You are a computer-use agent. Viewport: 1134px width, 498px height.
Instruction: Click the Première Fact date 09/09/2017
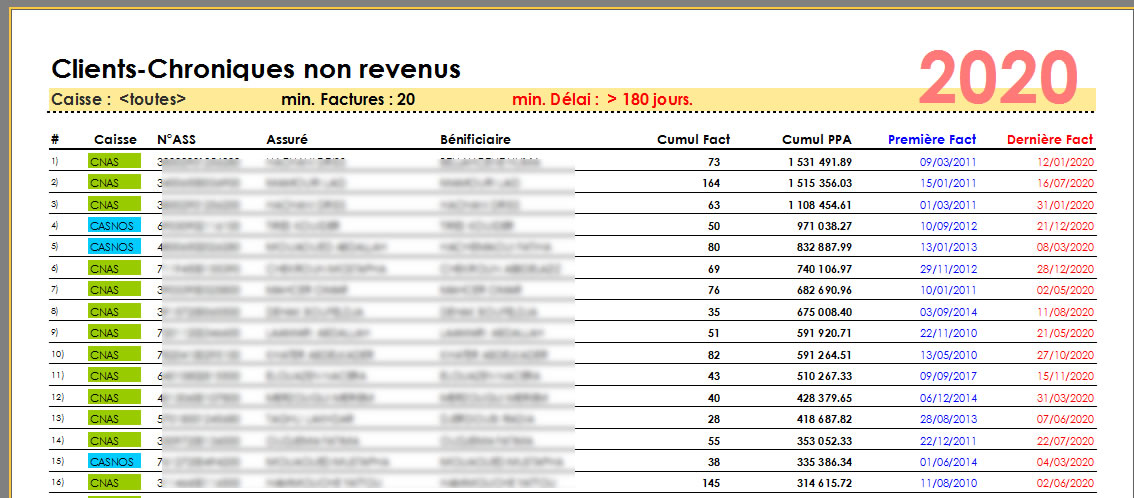[x=949, y=376]
